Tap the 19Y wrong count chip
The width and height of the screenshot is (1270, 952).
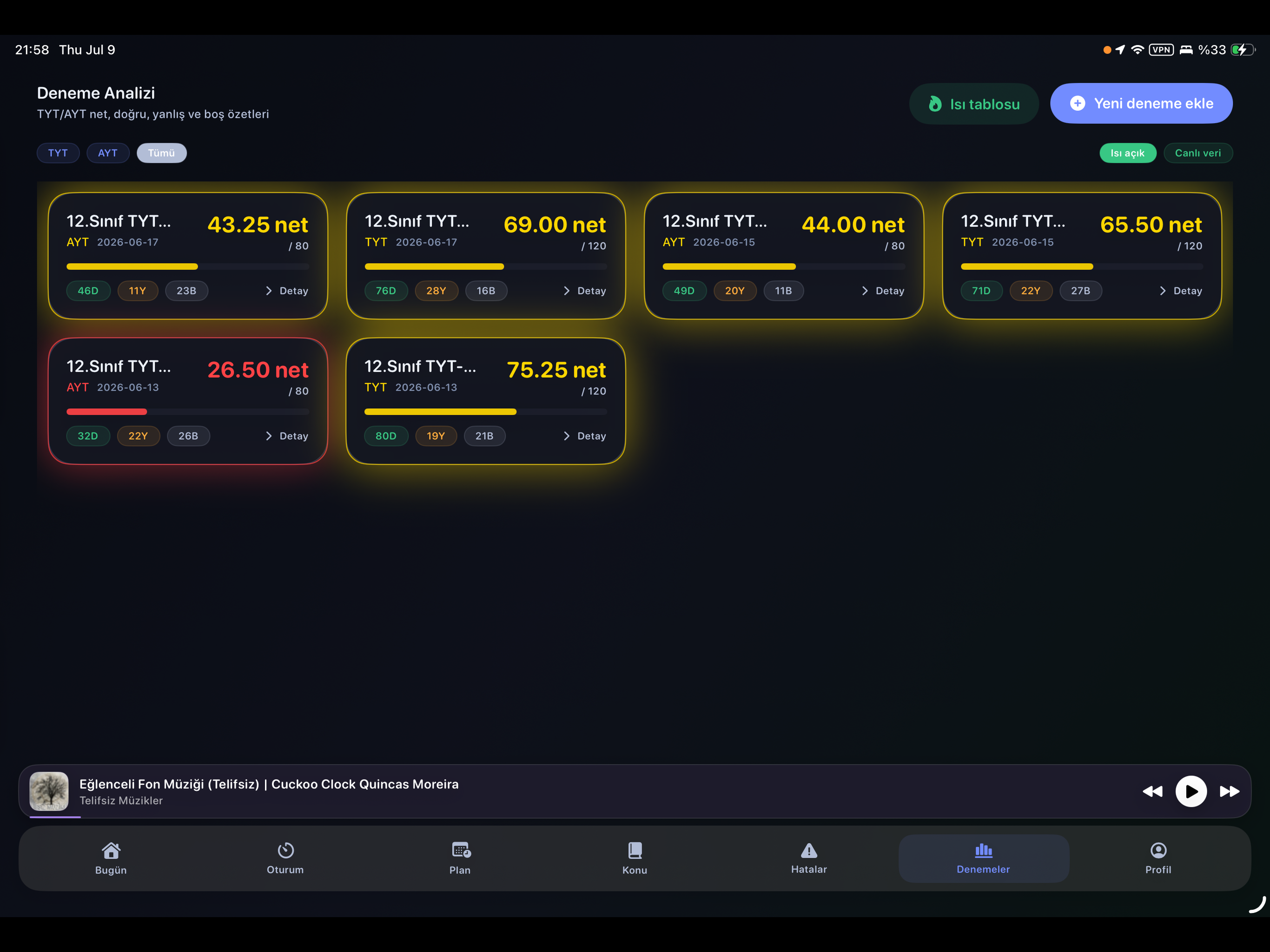(x=436, y=436)
